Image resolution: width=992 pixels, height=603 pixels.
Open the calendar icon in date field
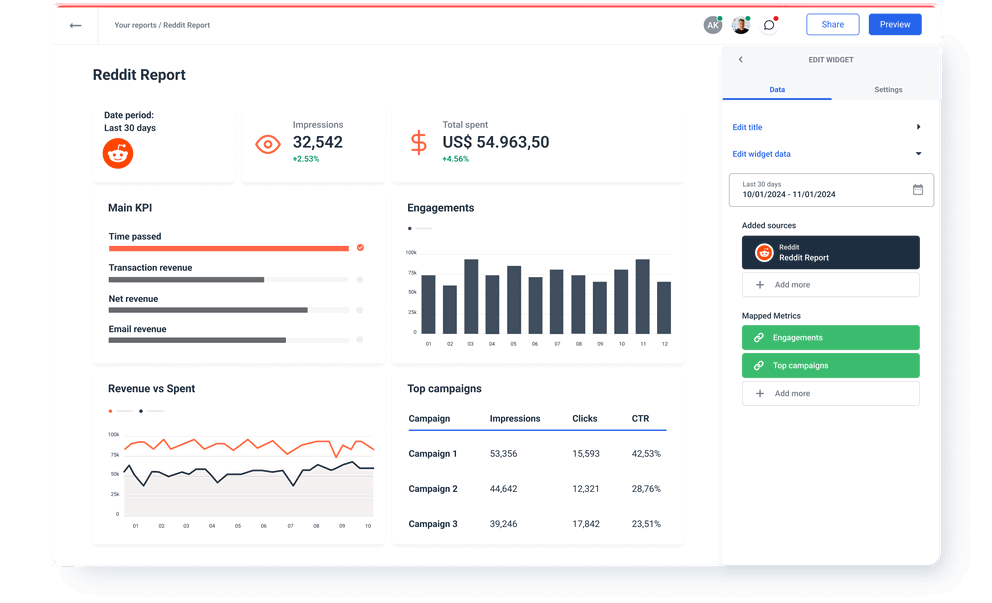[918, 189]
